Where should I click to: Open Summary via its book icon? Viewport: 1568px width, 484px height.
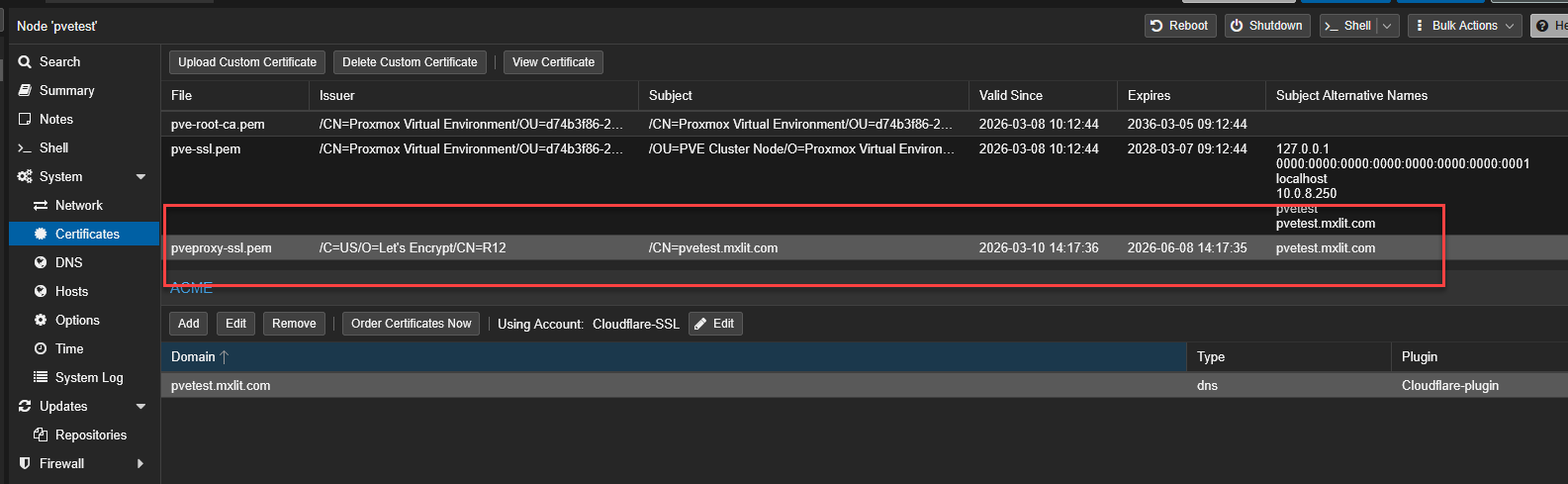click(x=25, y=91)
